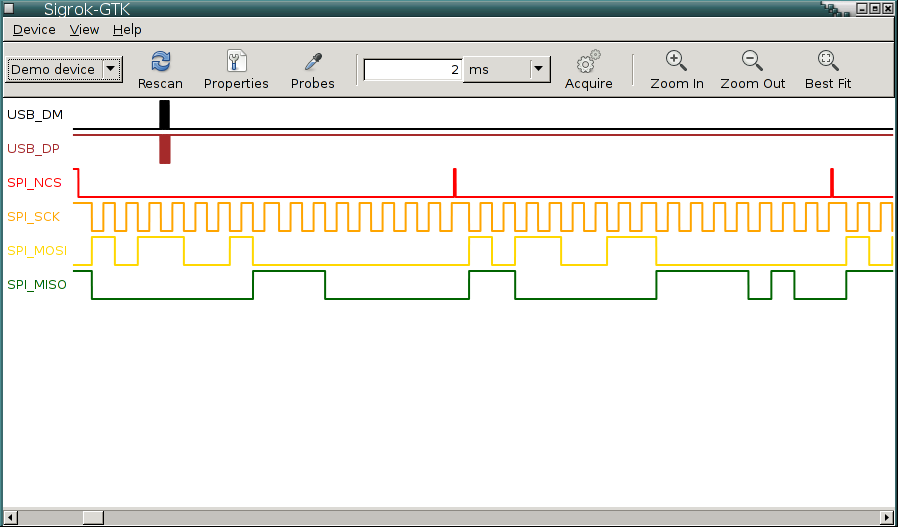This screenshot has width=898, height=527.
Task: Click the scrollbar right arrow
Action: coord(887,517)
